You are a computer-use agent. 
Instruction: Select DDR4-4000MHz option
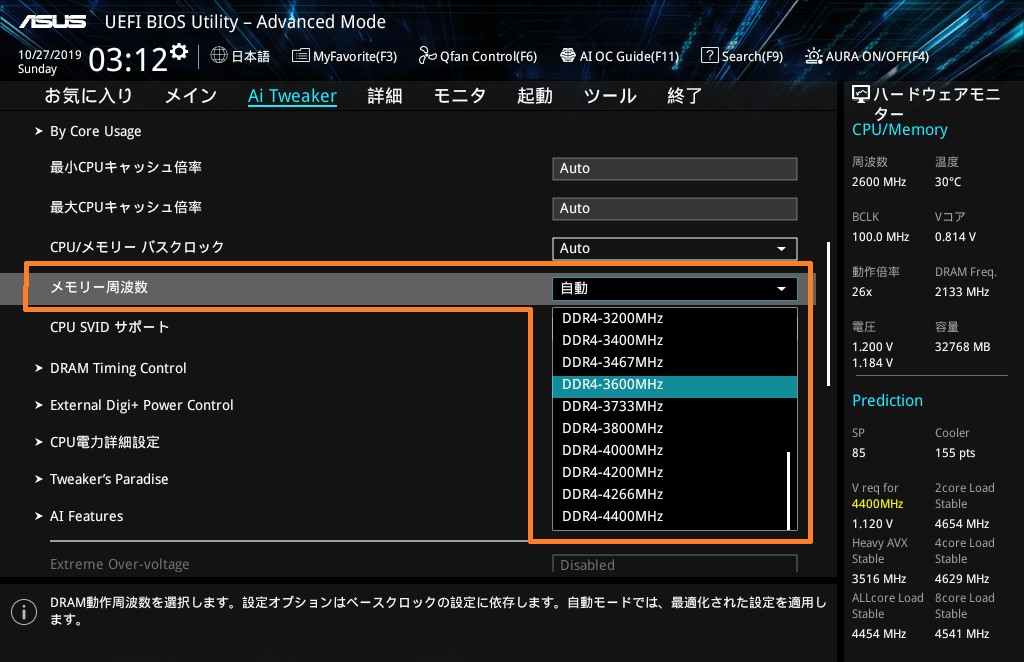tap(675, 450)
